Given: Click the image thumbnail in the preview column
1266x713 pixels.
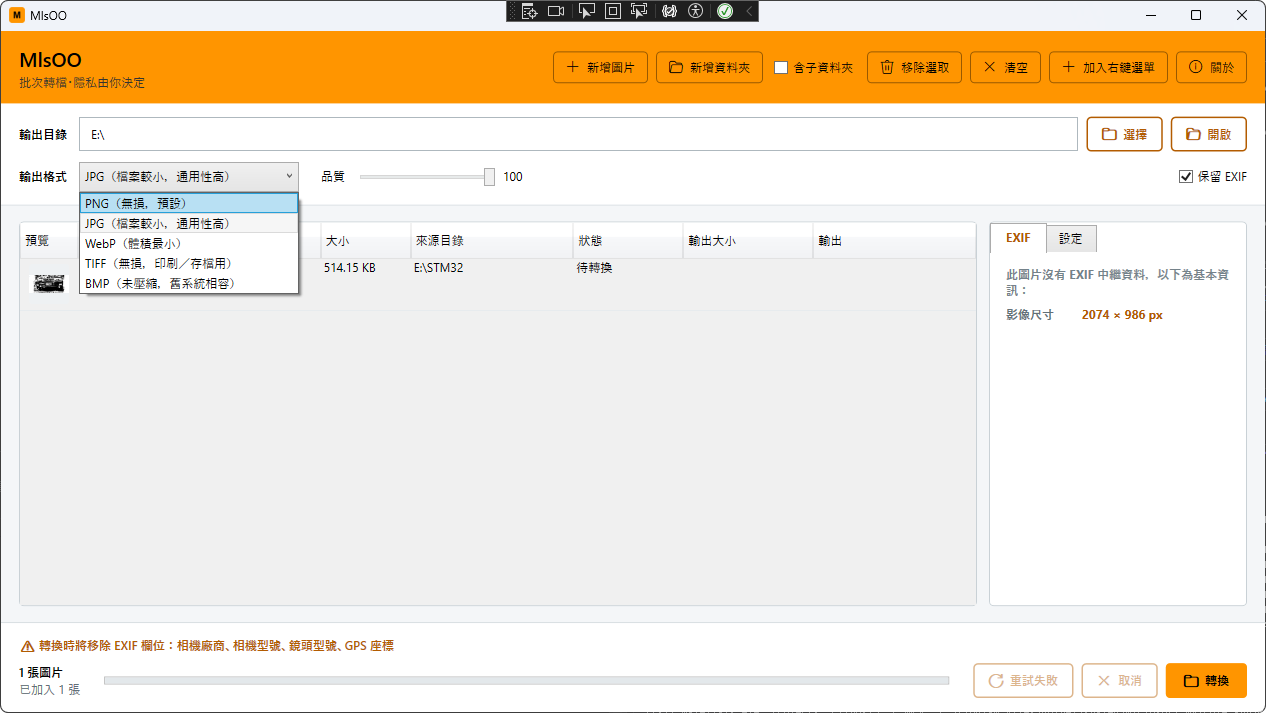Looking at the screenshot, I should (49, 284).
